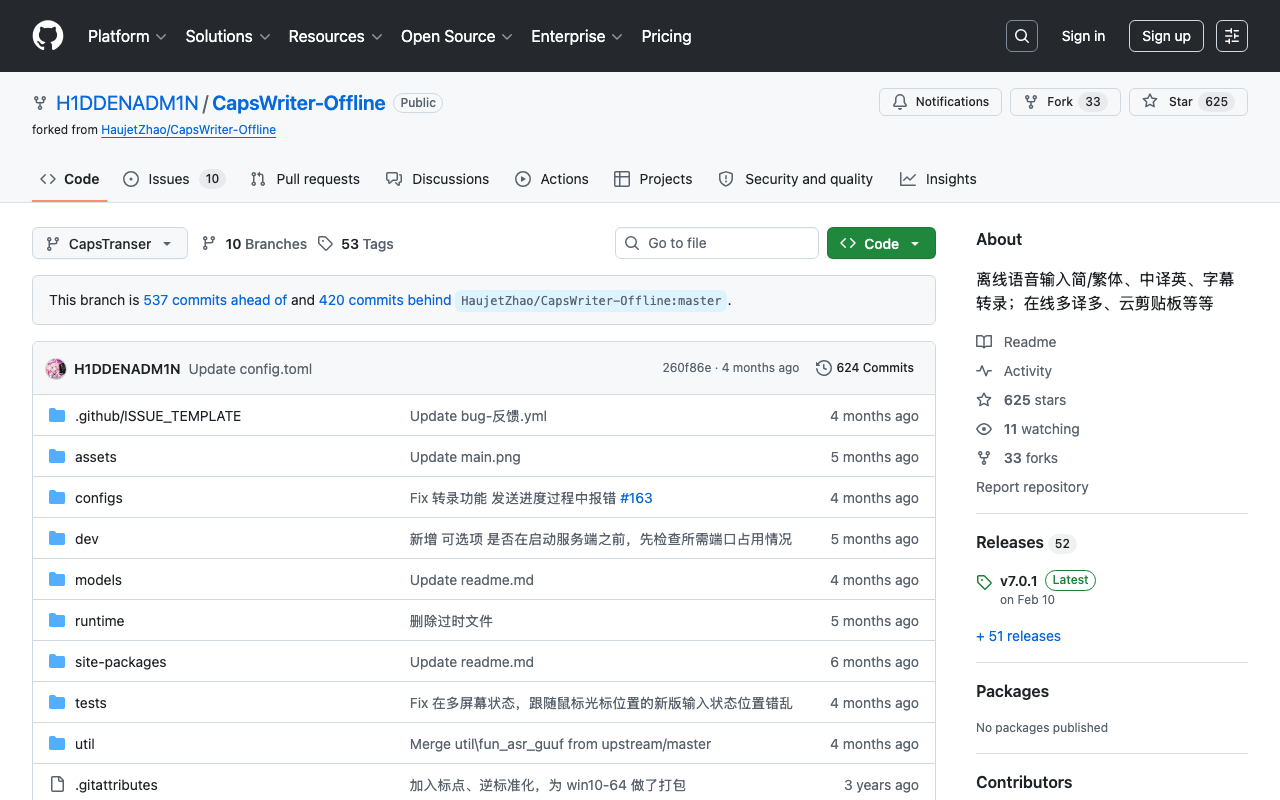Image resolution: width=1280 pixels, height=800 pixels.
Task: Click commit message 'Update config.toml'
Action: pos(250,369)
